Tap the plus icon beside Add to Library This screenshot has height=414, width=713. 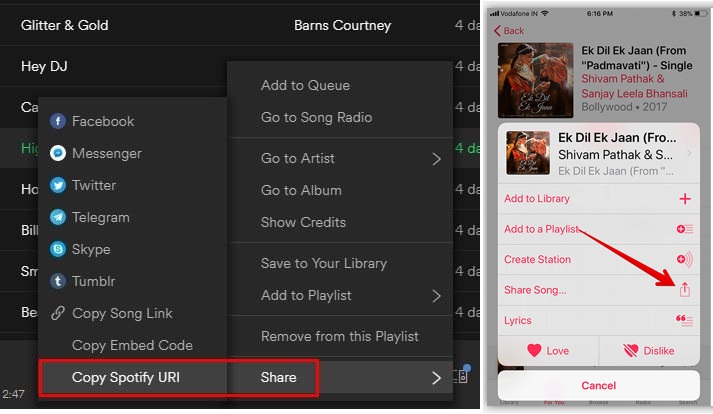685,199
